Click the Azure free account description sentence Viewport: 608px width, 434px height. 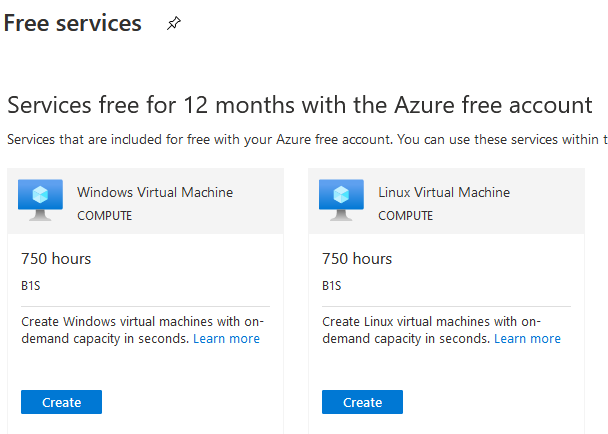(307, 140)
